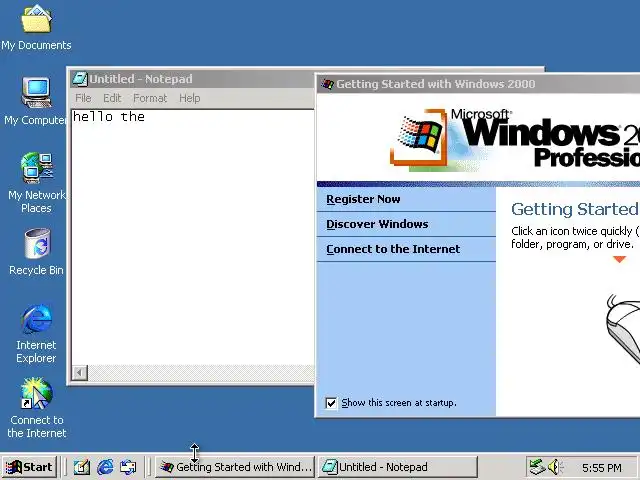
Task: Select Internet Explorer desktop icon
Action: (x=36, y=334)
